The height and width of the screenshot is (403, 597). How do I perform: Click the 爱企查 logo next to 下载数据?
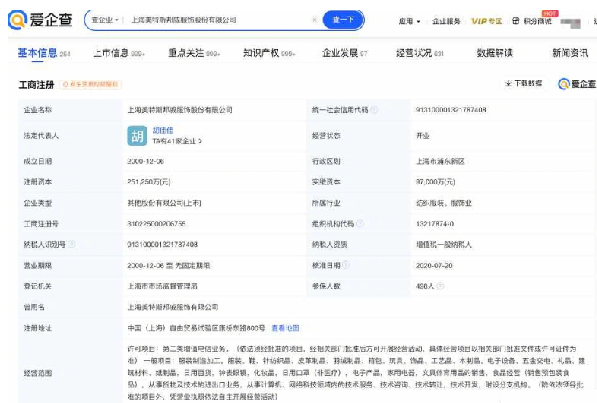coord(577,84)
